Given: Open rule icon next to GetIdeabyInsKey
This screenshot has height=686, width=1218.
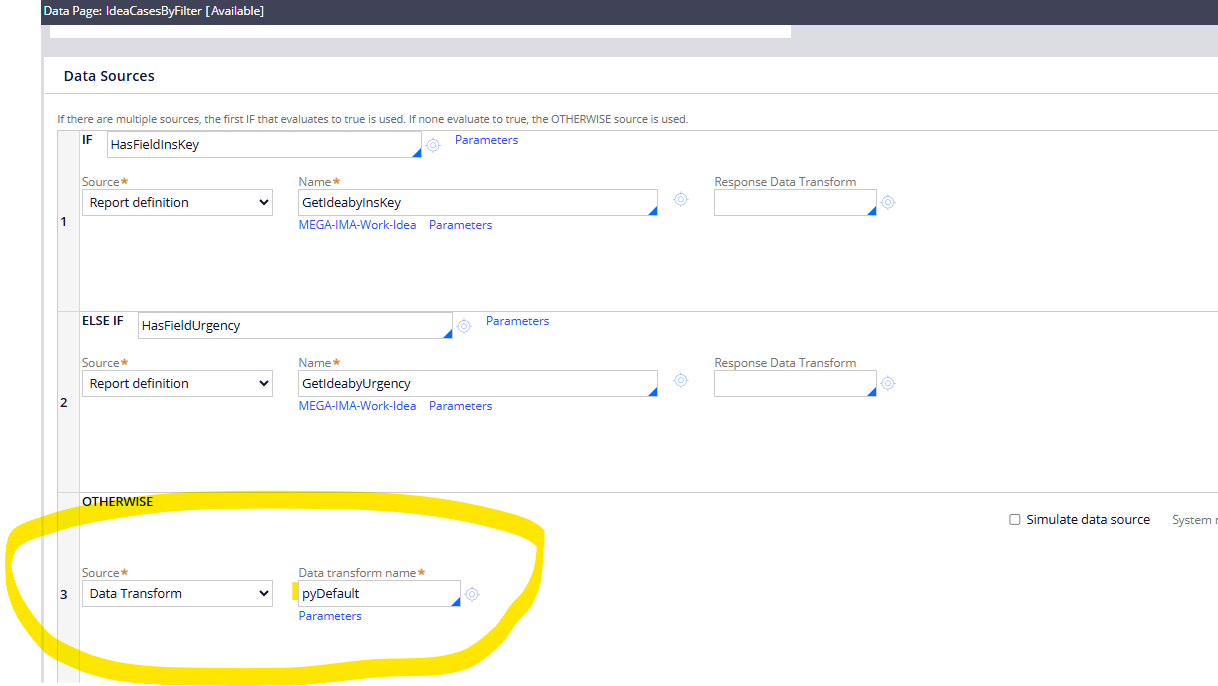Looking at the screenshot, I should (x=681, y=199).
